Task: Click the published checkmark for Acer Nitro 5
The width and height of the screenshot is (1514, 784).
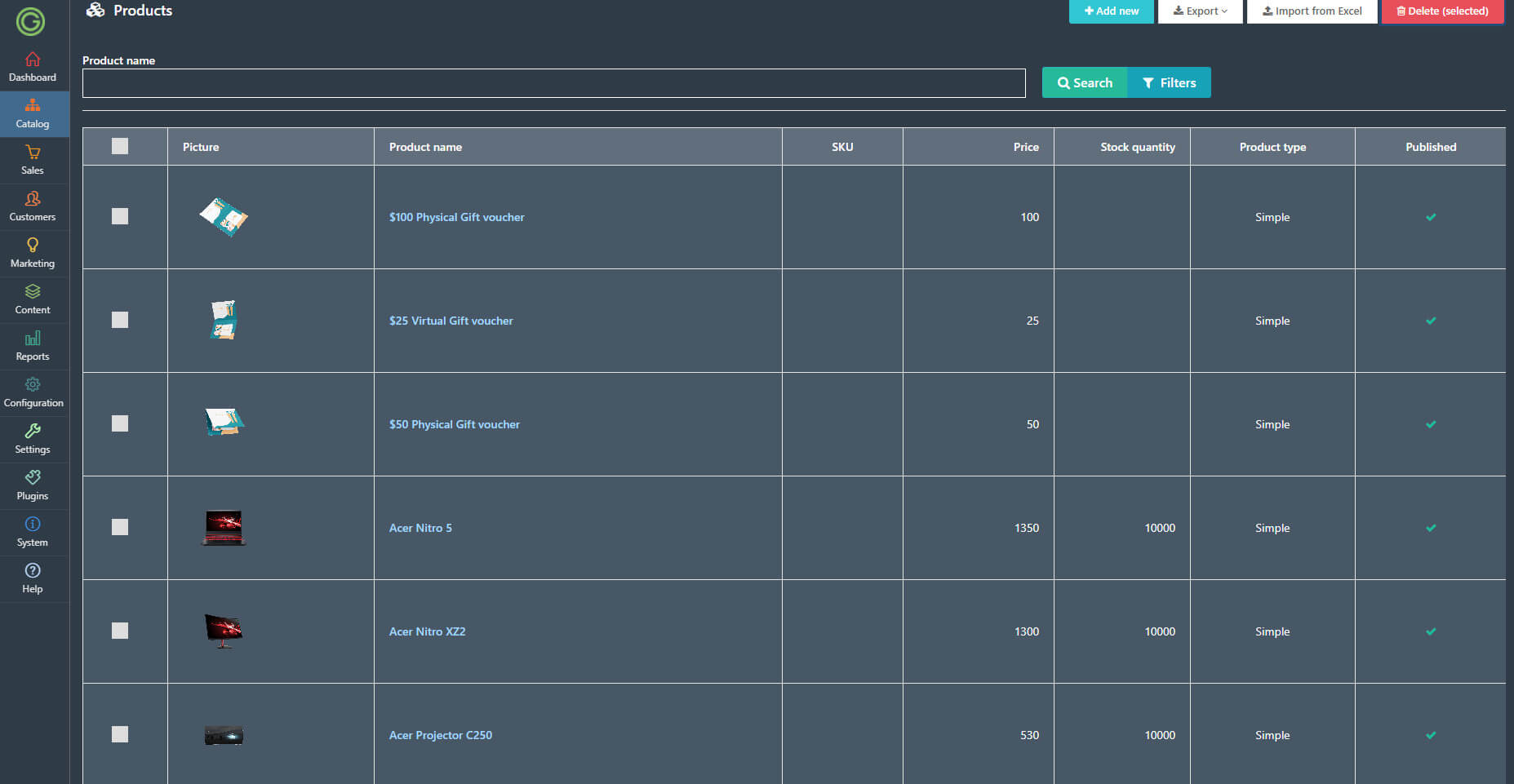Action: coord(1431,528)
